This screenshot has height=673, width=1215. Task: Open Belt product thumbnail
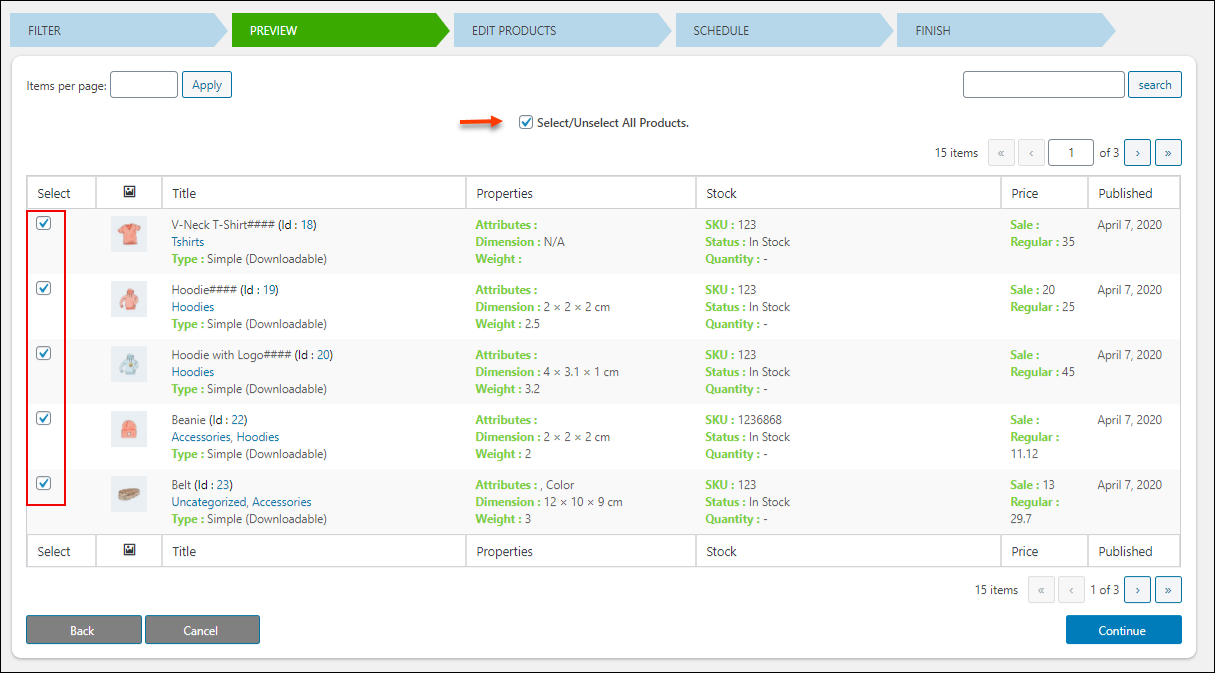tap(129, 494)
